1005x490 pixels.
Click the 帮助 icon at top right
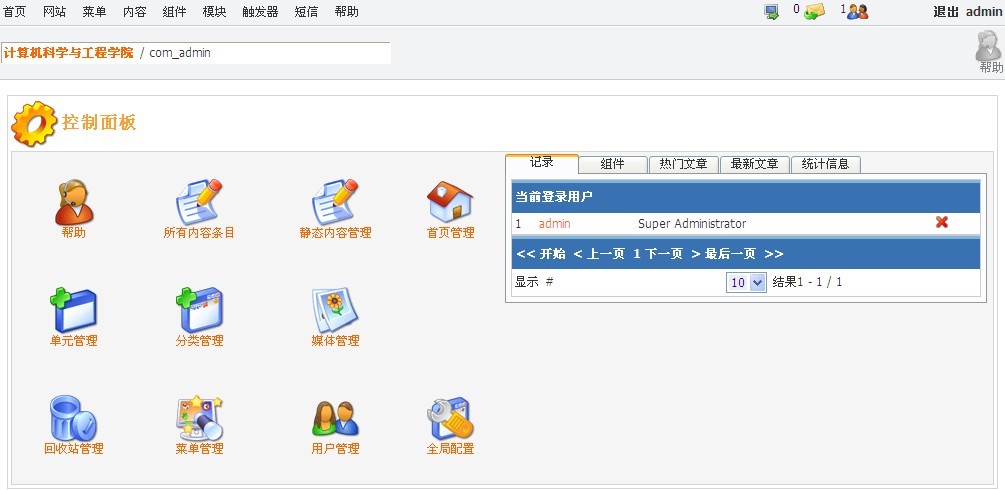click(989, 52)
